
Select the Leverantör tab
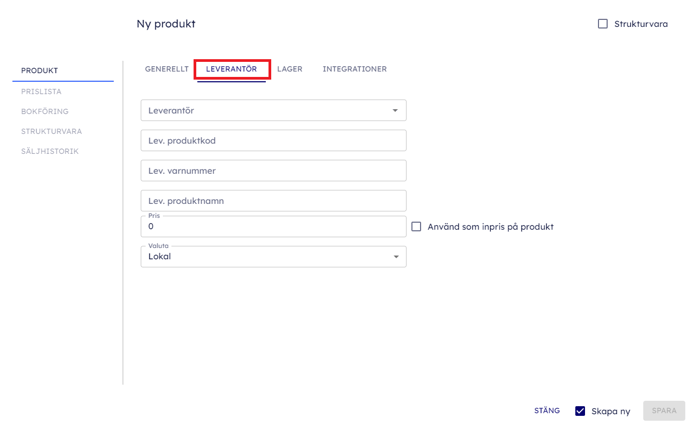click(x=231, y=69)
